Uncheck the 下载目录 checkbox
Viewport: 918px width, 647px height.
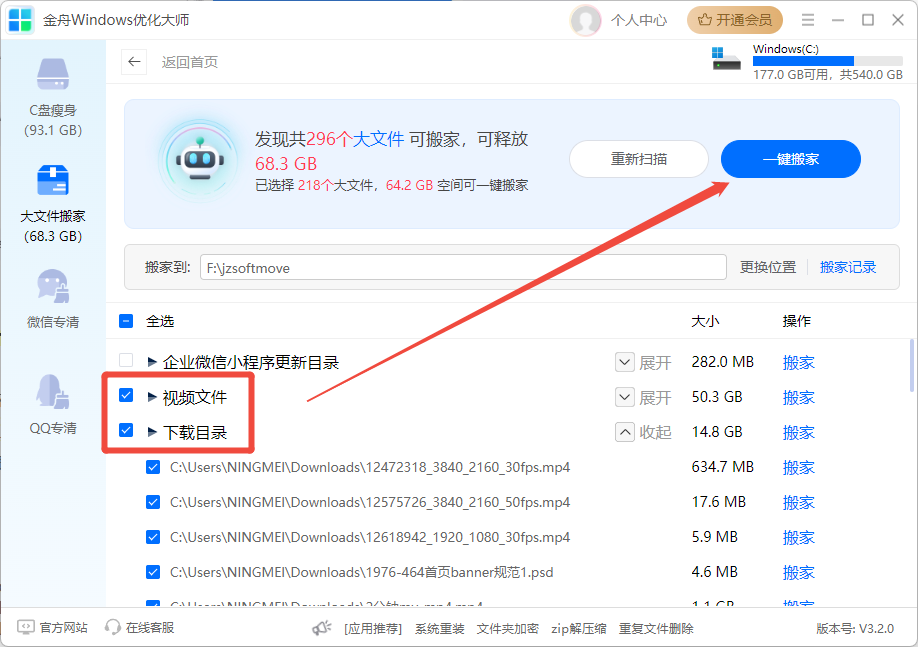click(126, 430)
